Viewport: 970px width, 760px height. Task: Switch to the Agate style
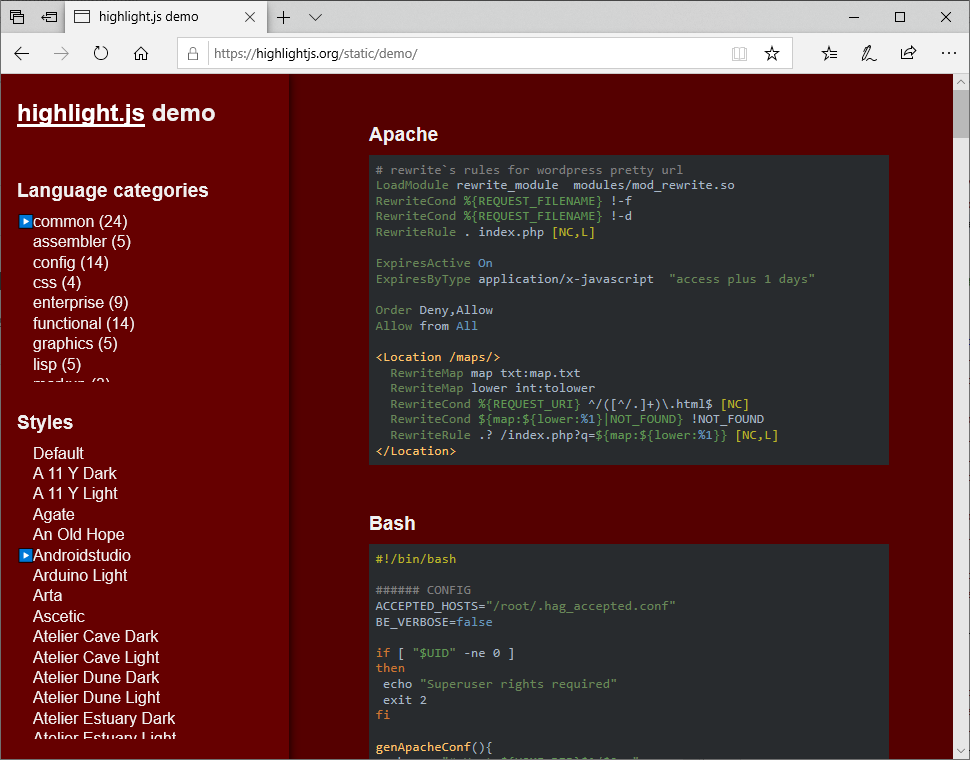coord(54,514)
